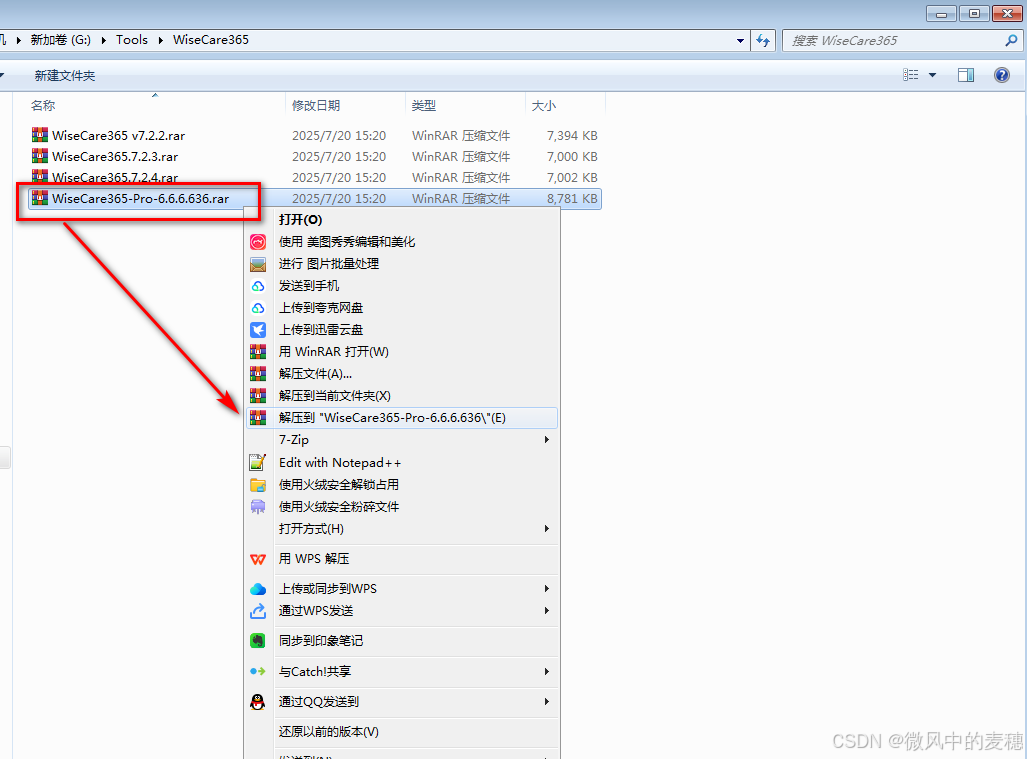Click the Catch! share icon
The height and width of the screenshot is (759, 1027).
(x=258, y=671)
